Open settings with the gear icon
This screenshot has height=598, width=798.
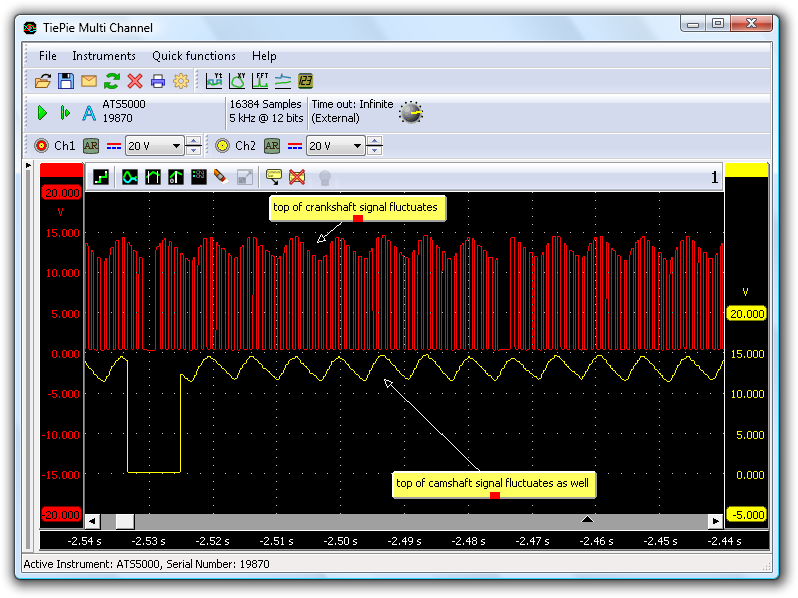181,81
